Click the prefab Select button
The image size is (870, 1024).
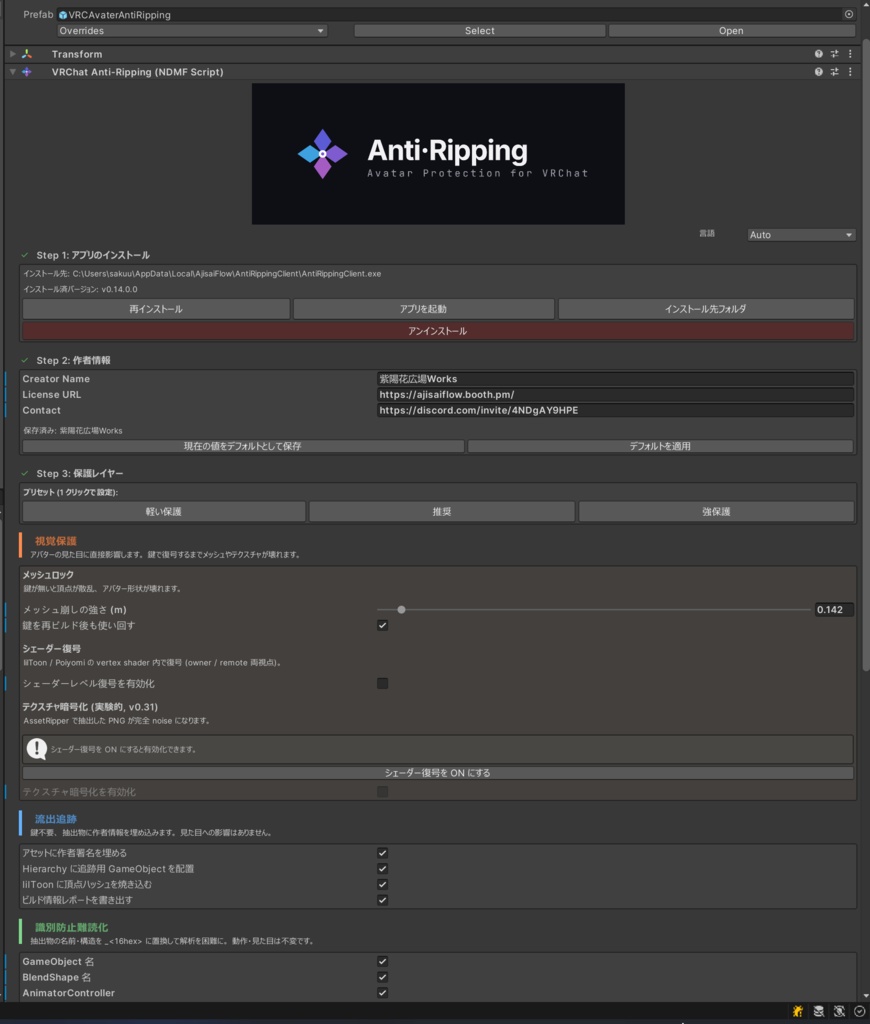point(479,31)
